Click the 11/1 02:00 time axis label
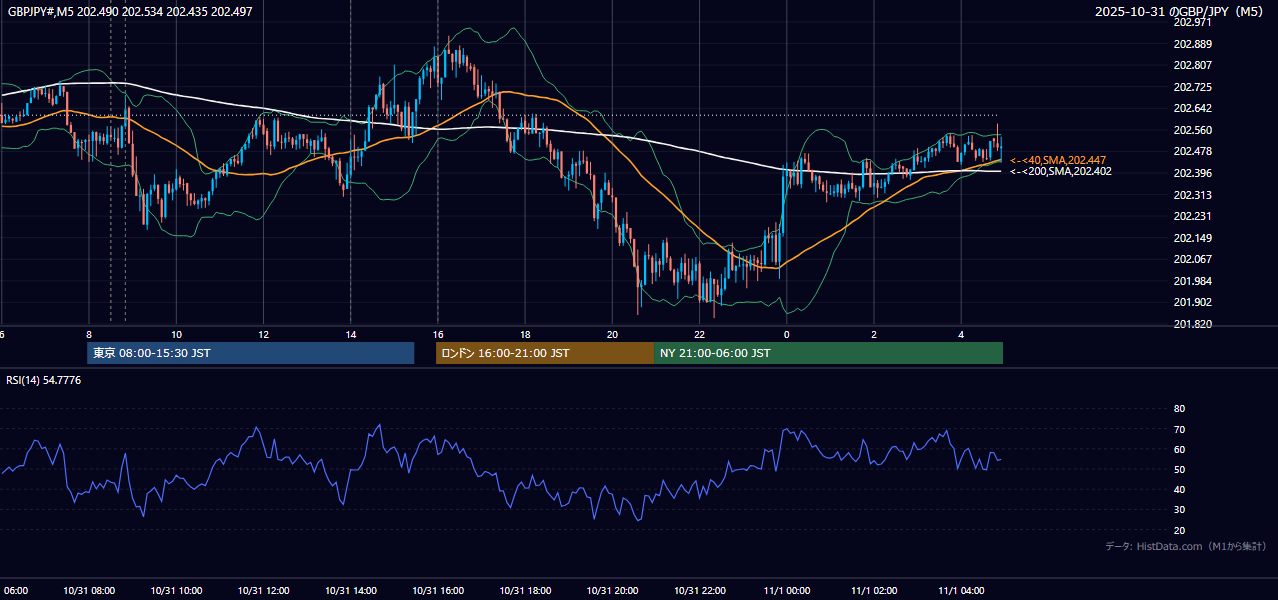This screenshot has width=1278, height=600. pyautogui.click(x=873, y=590)
